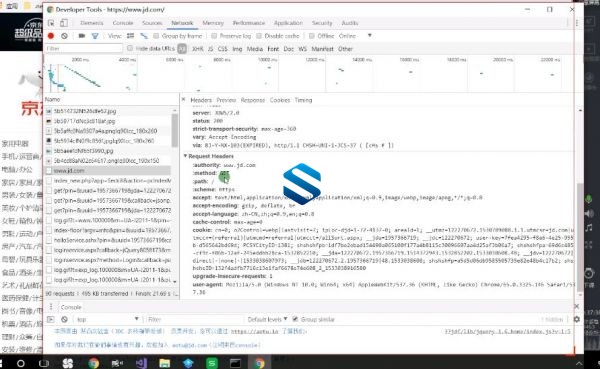Viewport: 600px width, 369px height.
Task: Collapse the Request Headers section
Action: coord(186,156)
